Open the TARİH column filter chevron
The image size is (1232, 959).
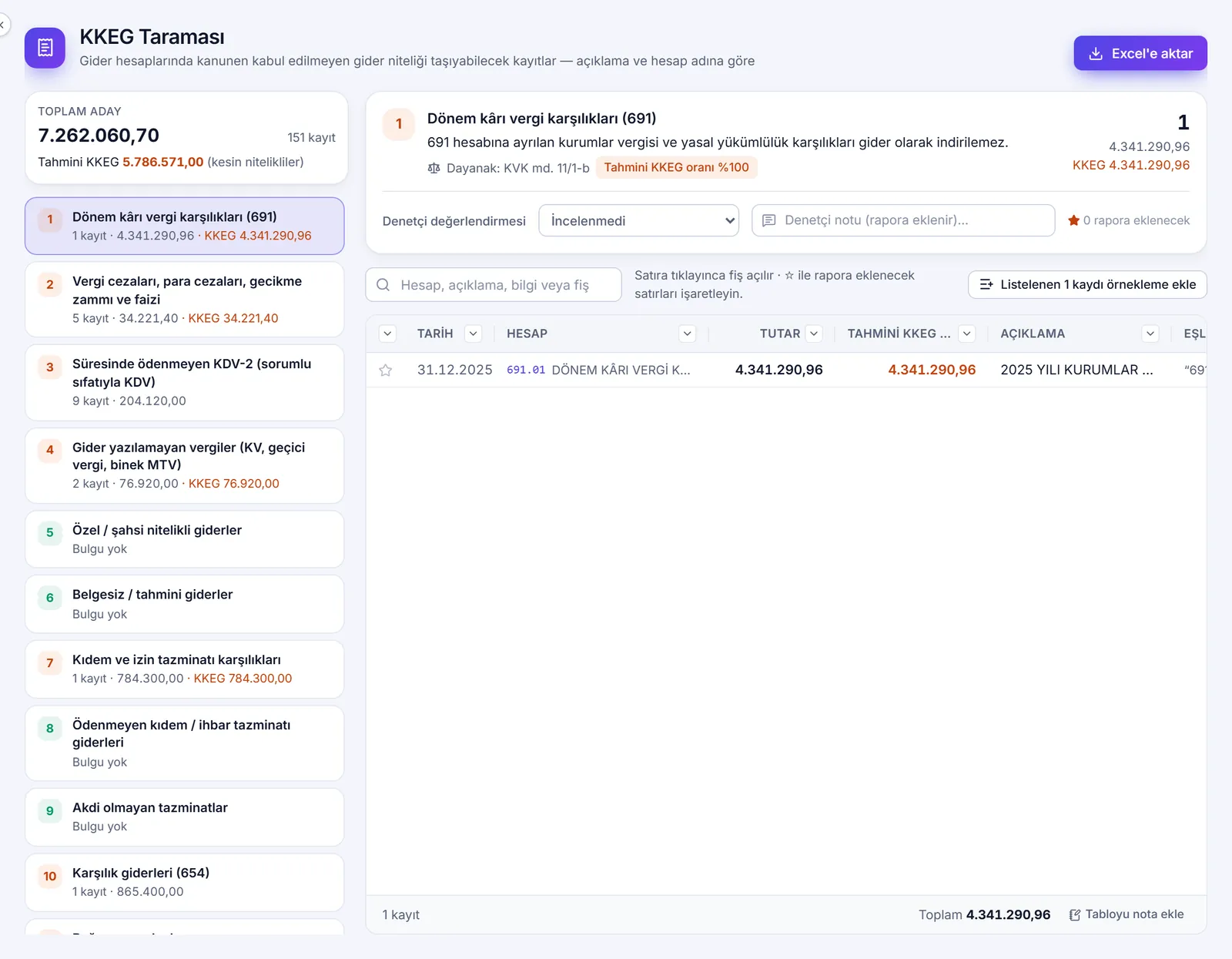tap(474, 334)
